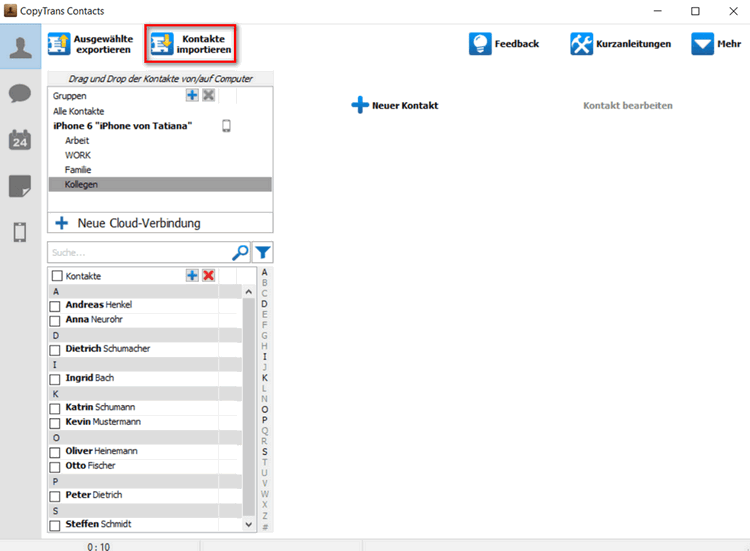
Task: Check the Oliver Heinemann checkbox
Action: tap(55, 452)
